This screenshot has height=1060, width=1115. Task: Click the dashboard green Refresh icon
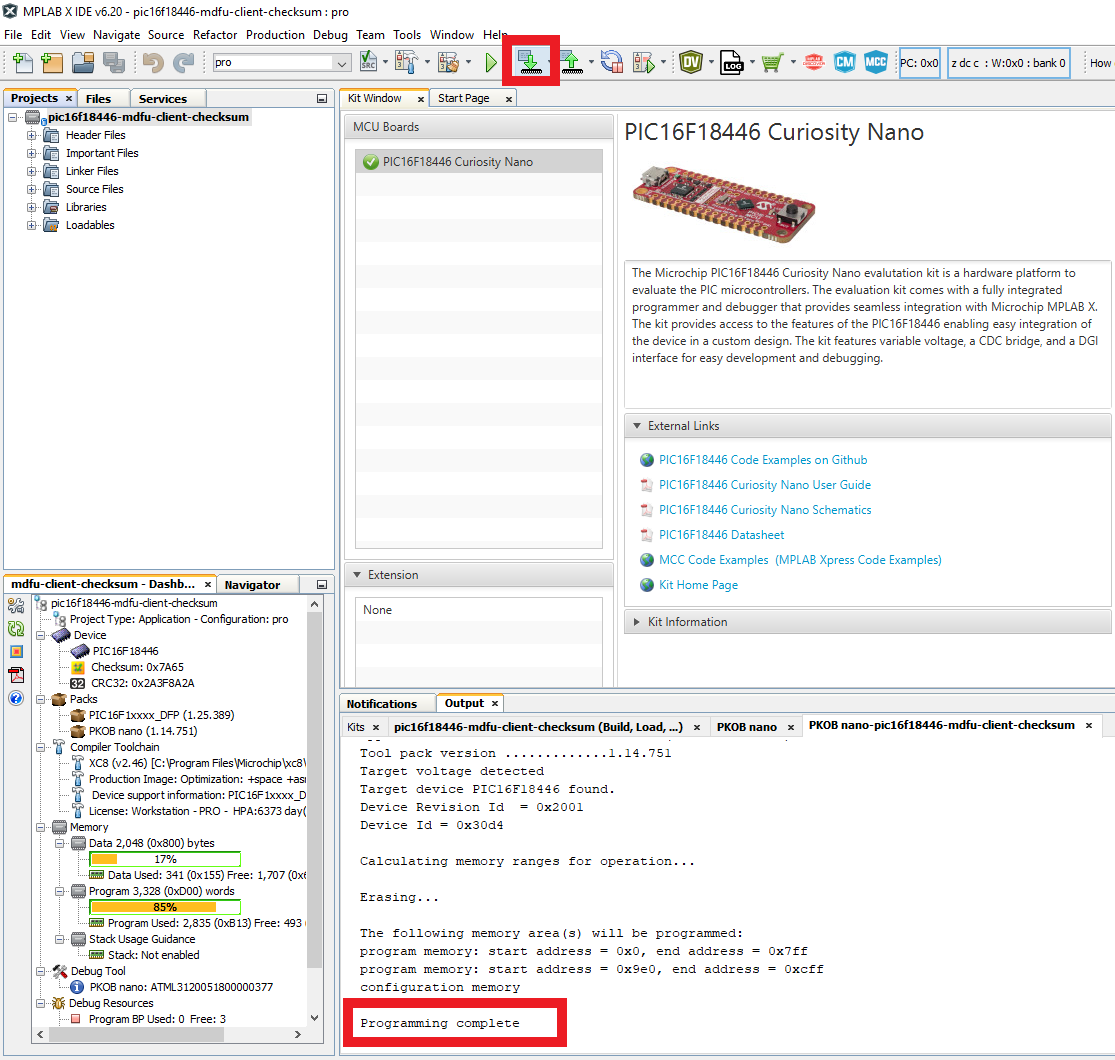[16, 629]
